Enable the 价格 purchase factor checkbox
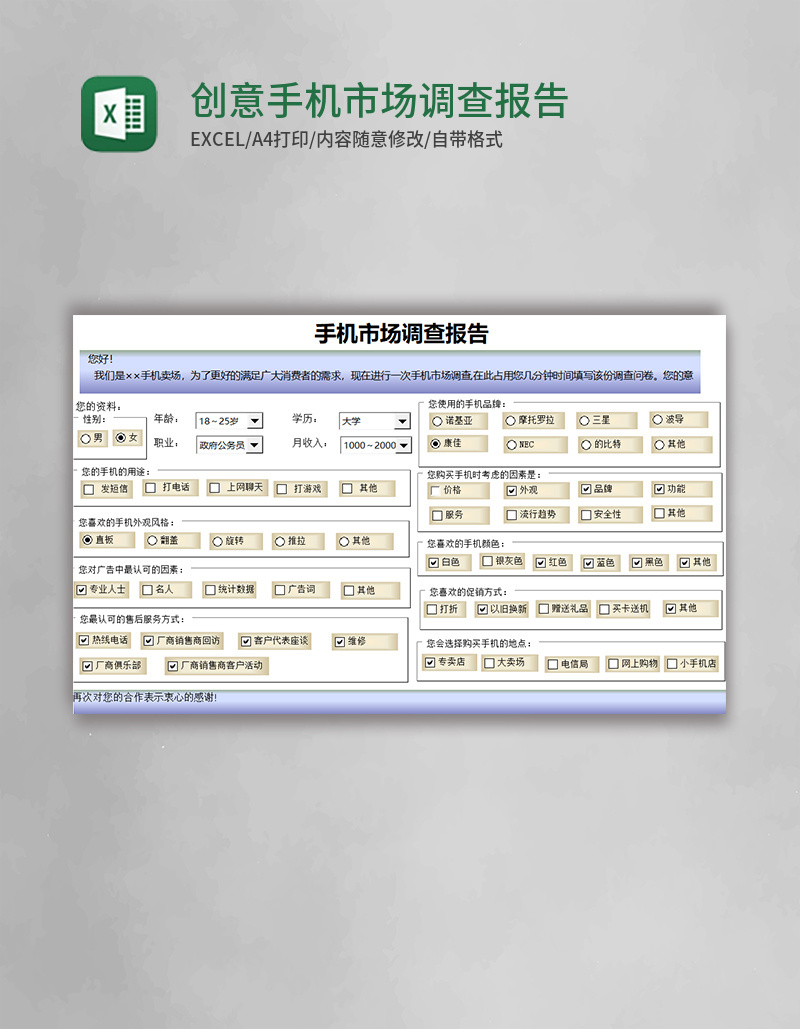Screen dimensions: 800x1029 (433, 490)
